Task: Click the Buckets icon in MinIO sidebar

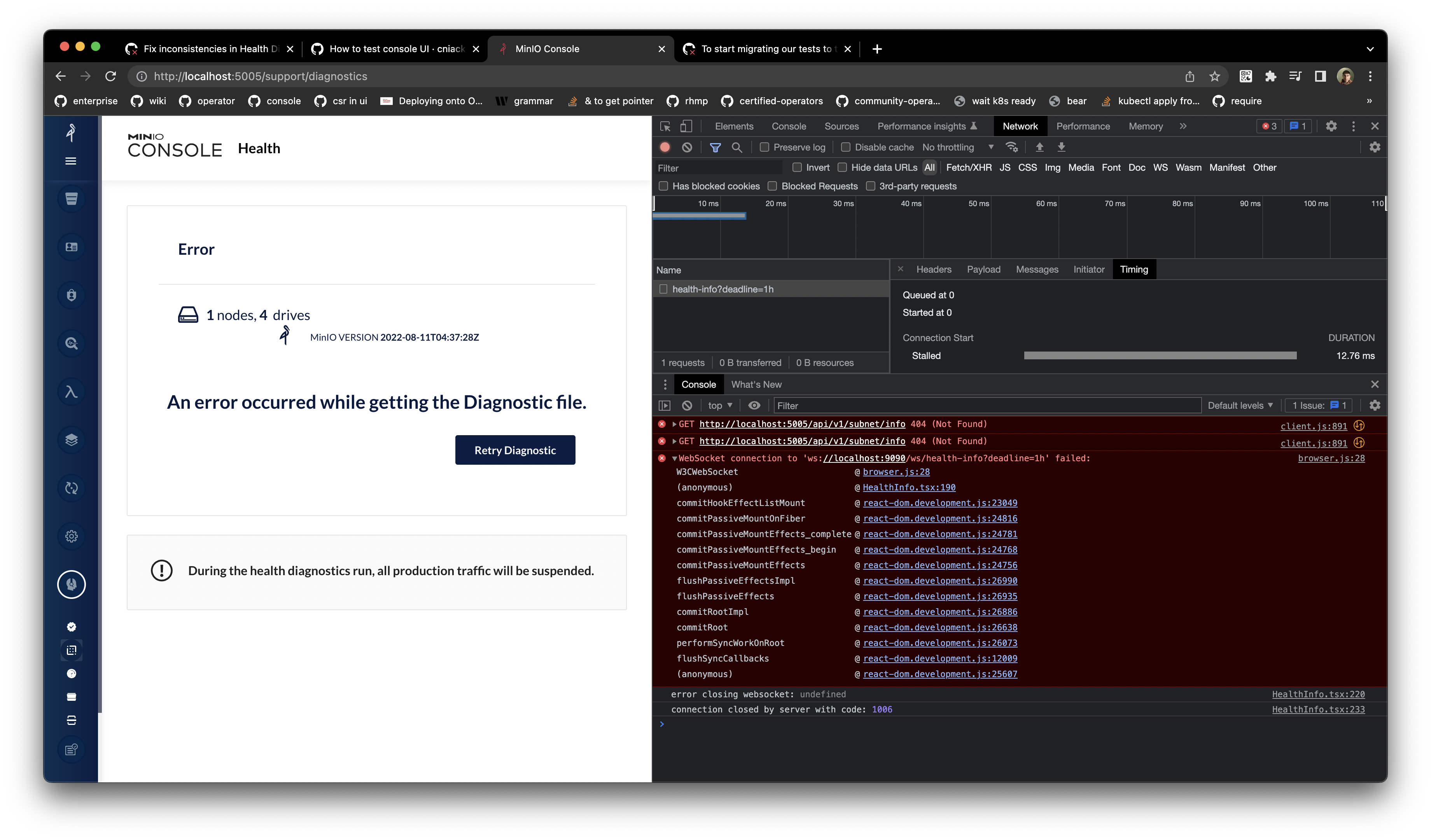Action: tap(71, 199)
